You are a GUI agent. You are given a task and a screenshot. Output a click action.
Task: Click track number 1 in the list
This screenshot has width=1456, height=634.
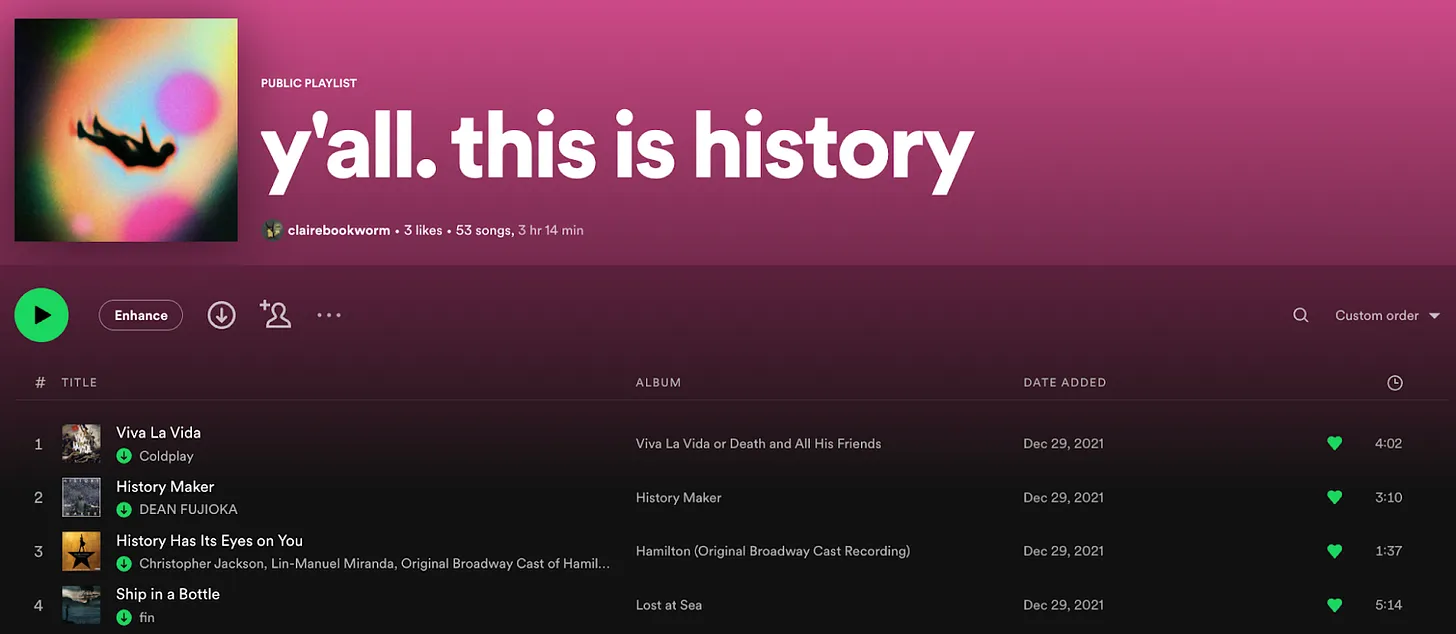[39, 443]
